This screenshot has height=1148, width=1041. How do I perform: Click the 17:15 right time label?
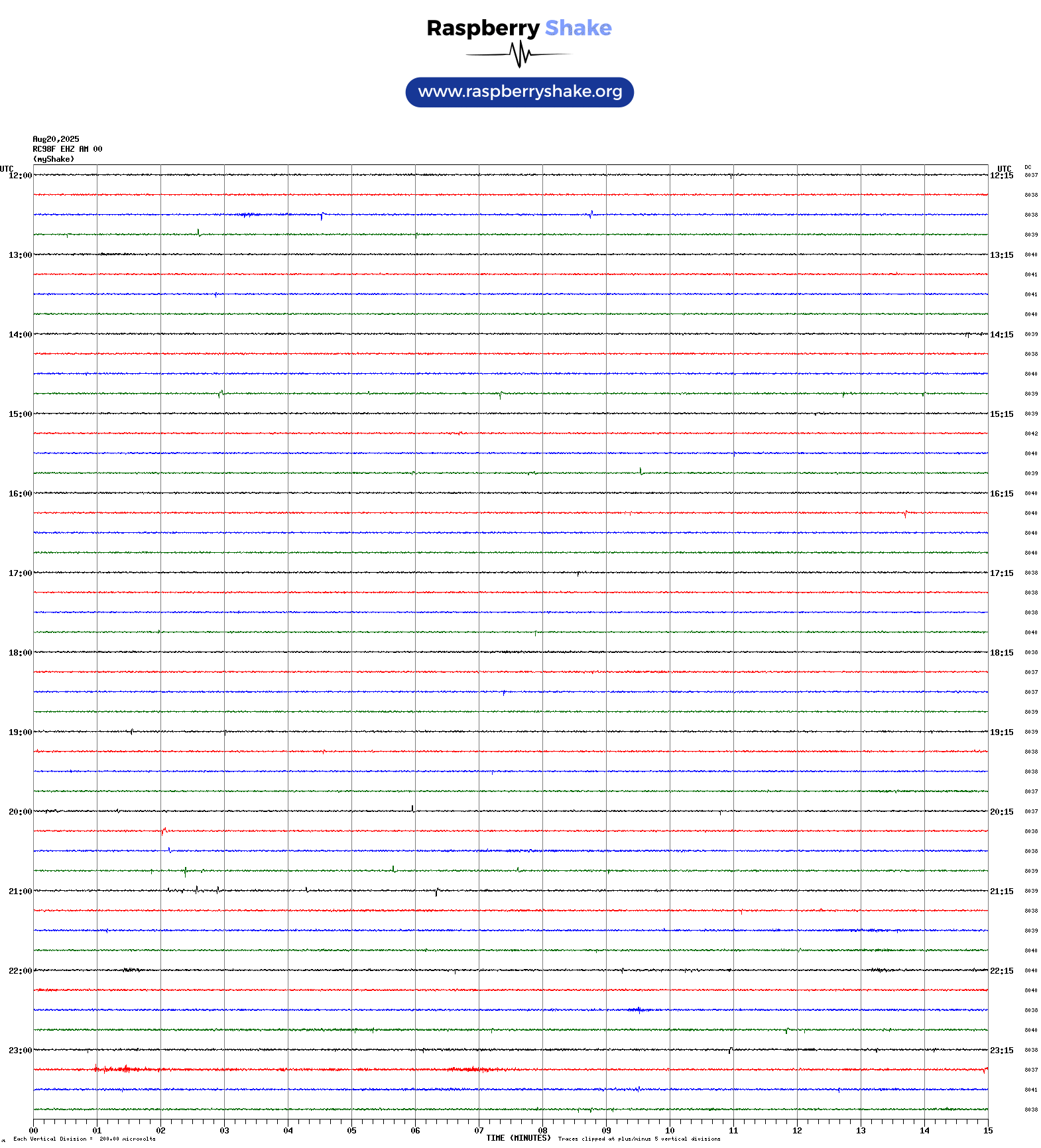[x=1002, y=573]
